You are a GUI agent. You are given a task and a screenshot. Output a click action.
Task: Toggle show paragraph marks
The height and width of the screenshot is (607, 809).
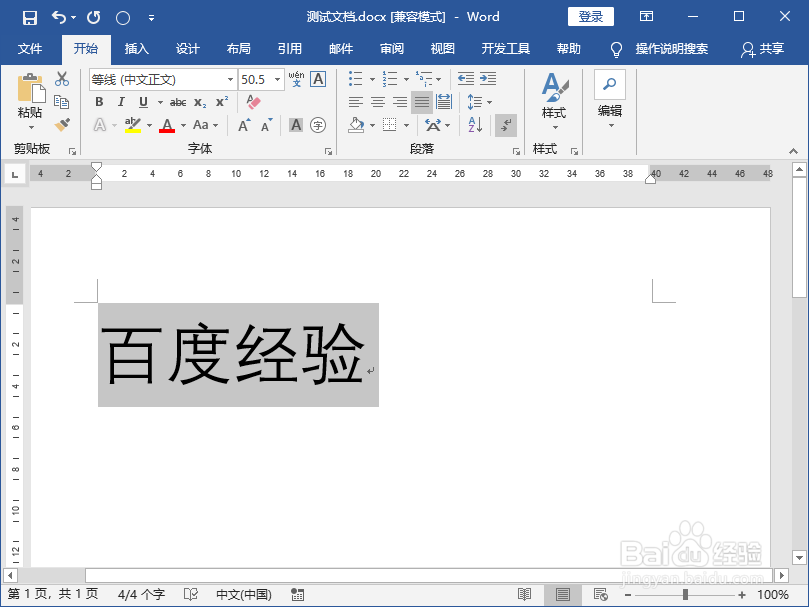(506, 125)
